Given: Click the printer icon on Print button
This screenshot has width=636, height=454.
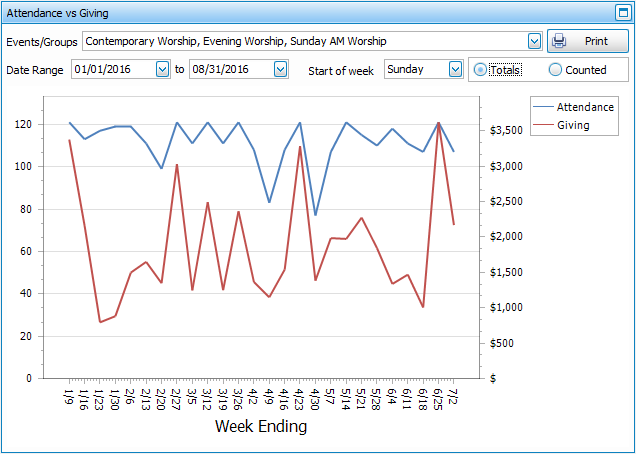Looking at the screenshot, I should (x=560, y=41).
